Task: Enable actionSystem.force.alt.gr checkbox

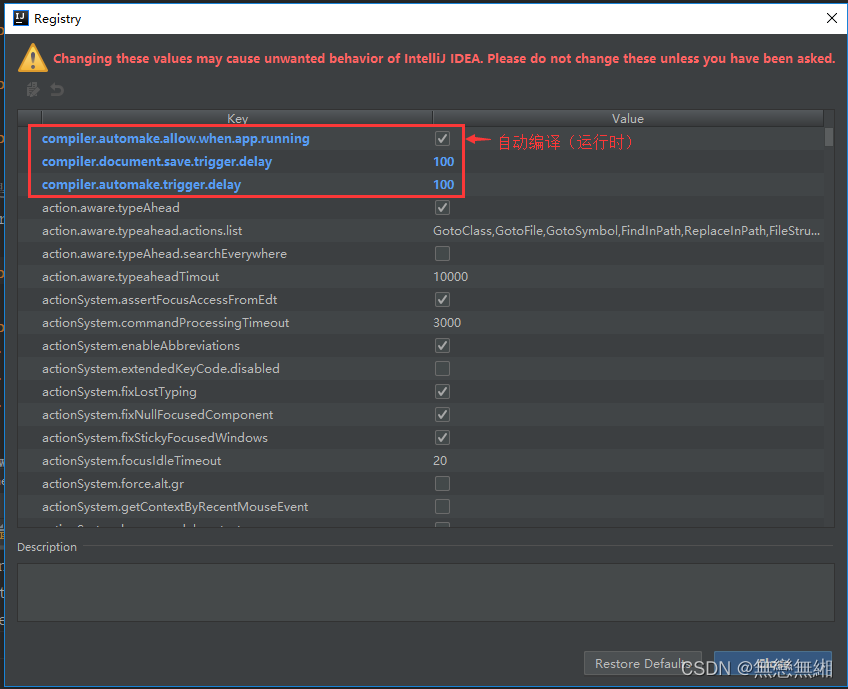Action: (x=442, y=483)
